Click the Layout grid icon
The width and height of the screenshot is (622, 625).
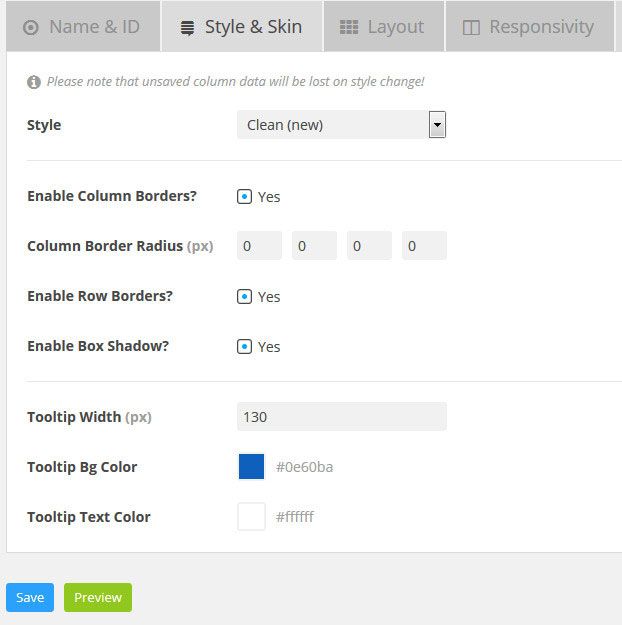click(349, 27)
